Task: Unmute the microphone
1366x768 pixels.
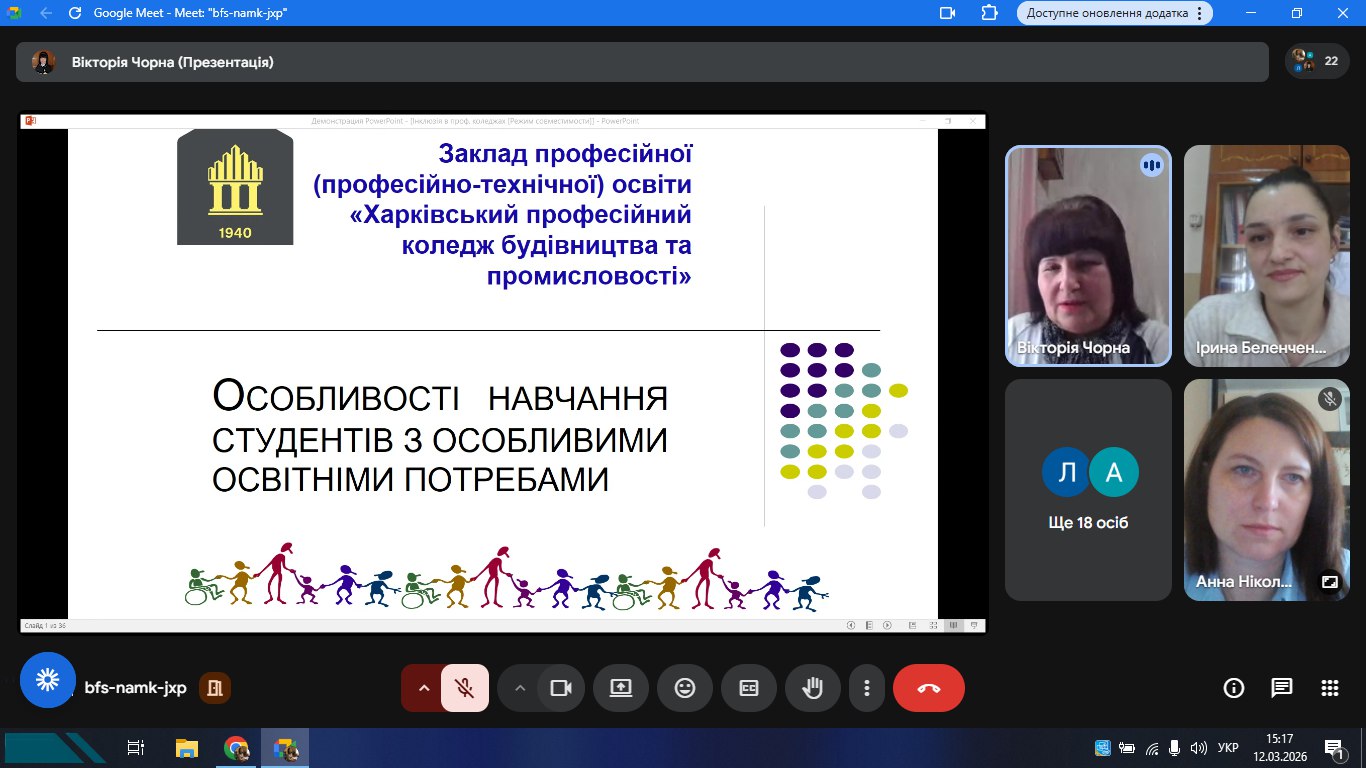Action: 464,688
